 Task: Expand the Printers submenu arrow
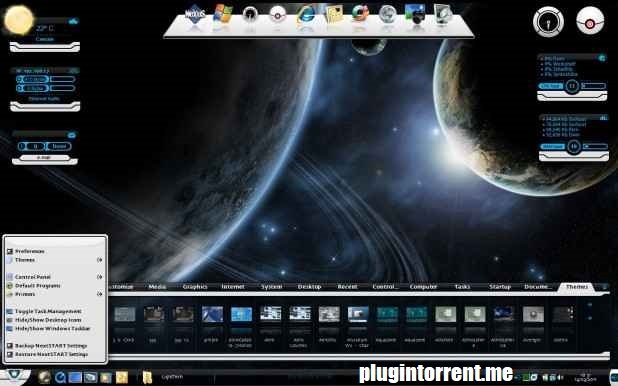(x=99, y=294)
